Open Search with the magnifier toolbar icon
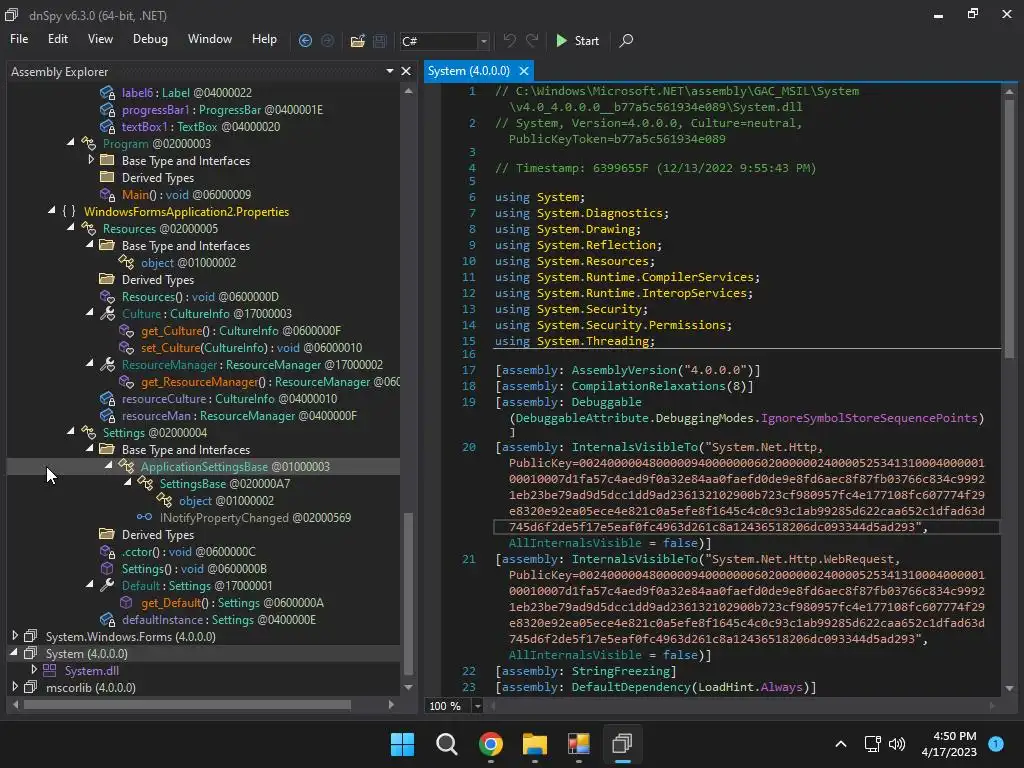 [626, 40]
